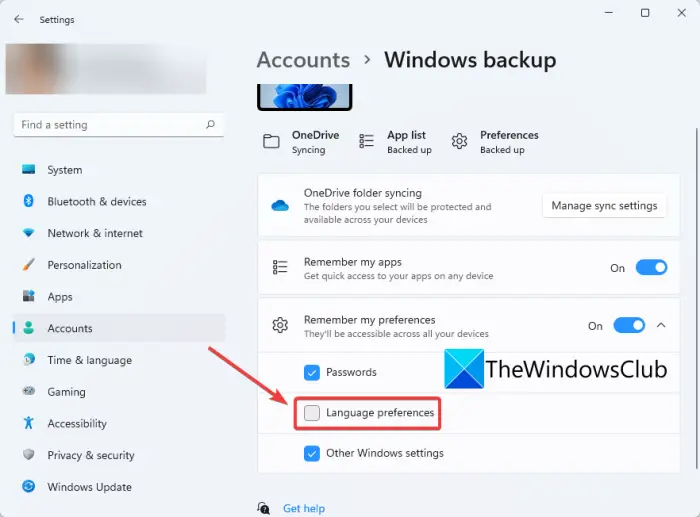Click the Preferences Backed up text
Screen dimensions: 700x517
point(502,150)
